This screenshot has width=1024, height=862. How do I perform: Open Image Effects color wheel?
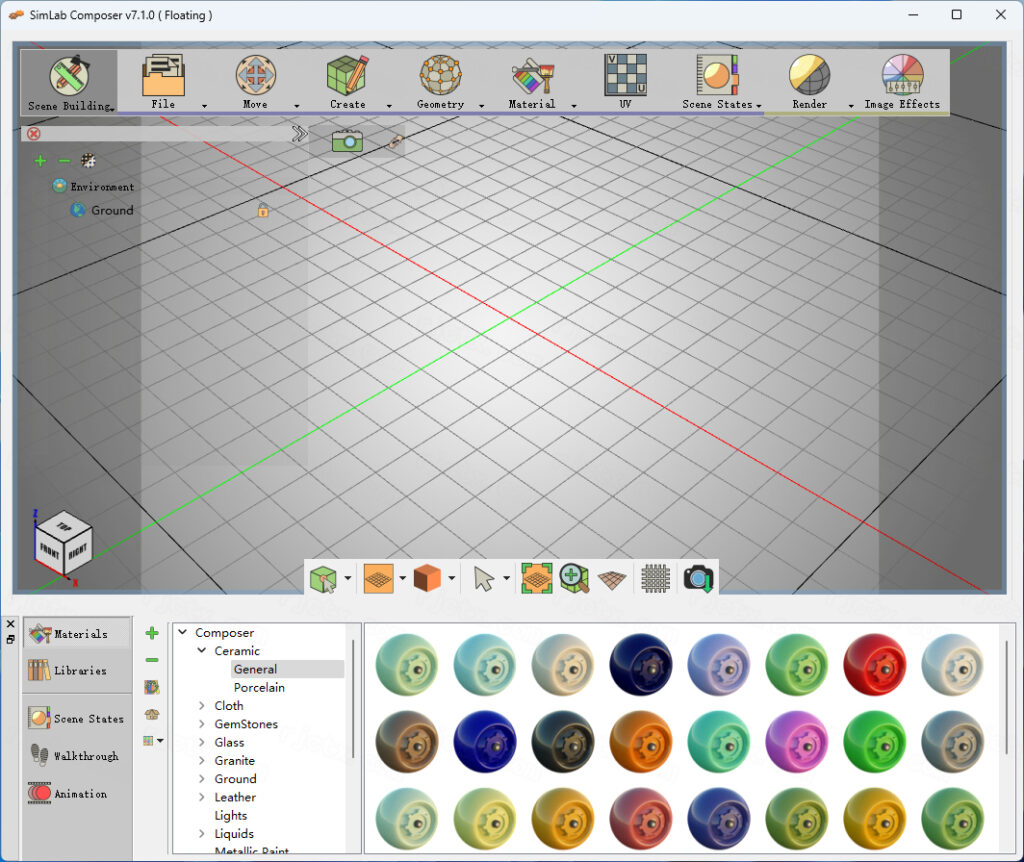pos(903,75)
